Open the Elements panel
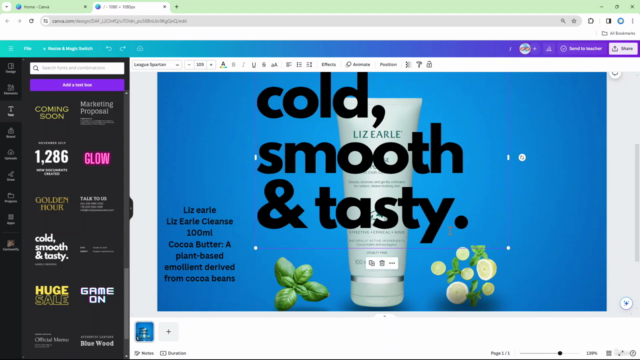 [x=11, y=89]
